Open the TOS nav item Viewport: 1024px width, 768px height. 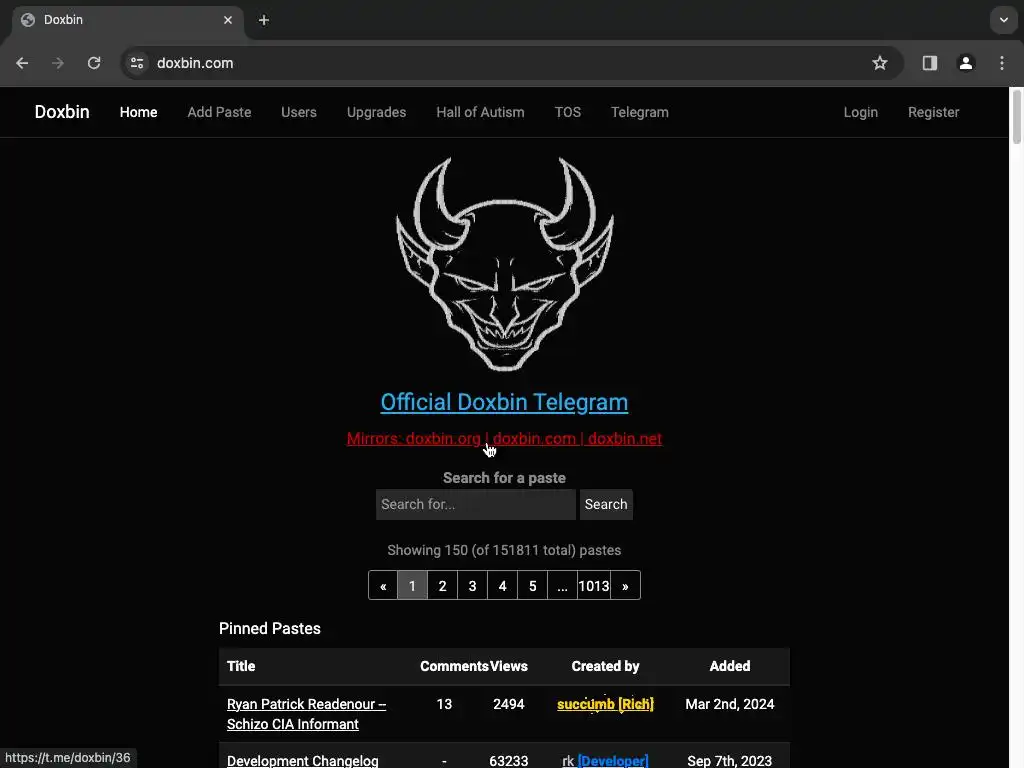click(568, 112)
